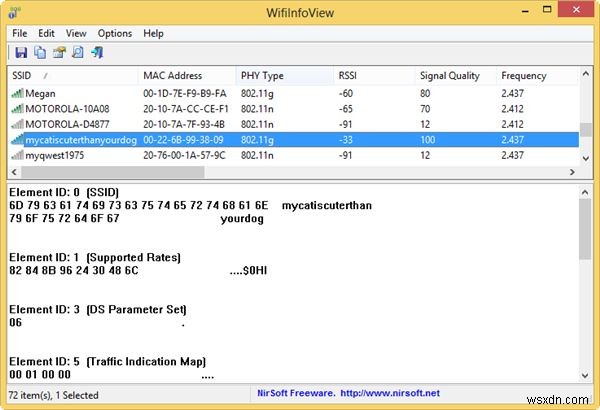Sort by the Frequency column header
Image resolution: width=600 pixels, height=410 pixels.
click(x=537, y=75)
